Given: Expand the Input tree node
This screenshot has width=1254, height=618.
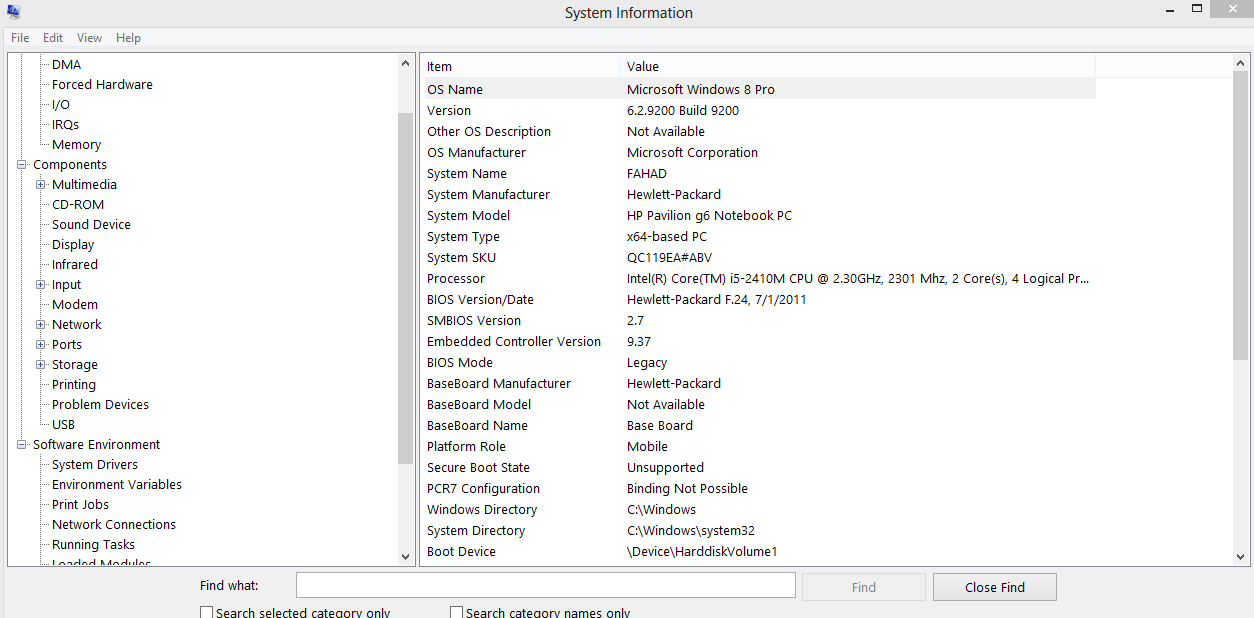Looking at the screenshot, I should coord(41,284).
